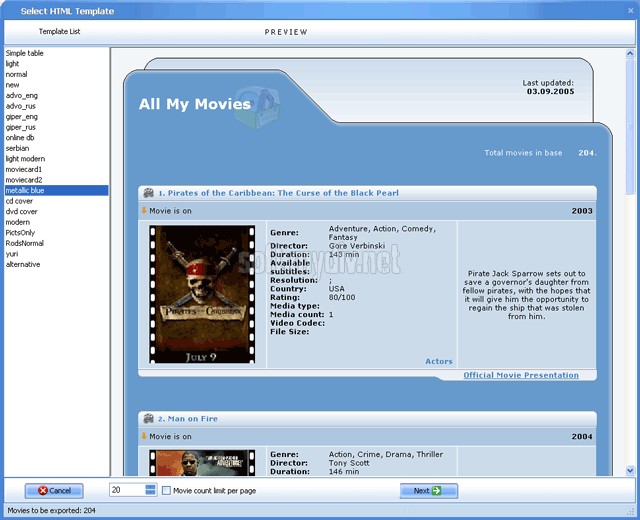Click Pirates of the Caribbean poster thumbnail
Image resolution: width=640 pixels, height=520 pixels.
pos(202,294)
